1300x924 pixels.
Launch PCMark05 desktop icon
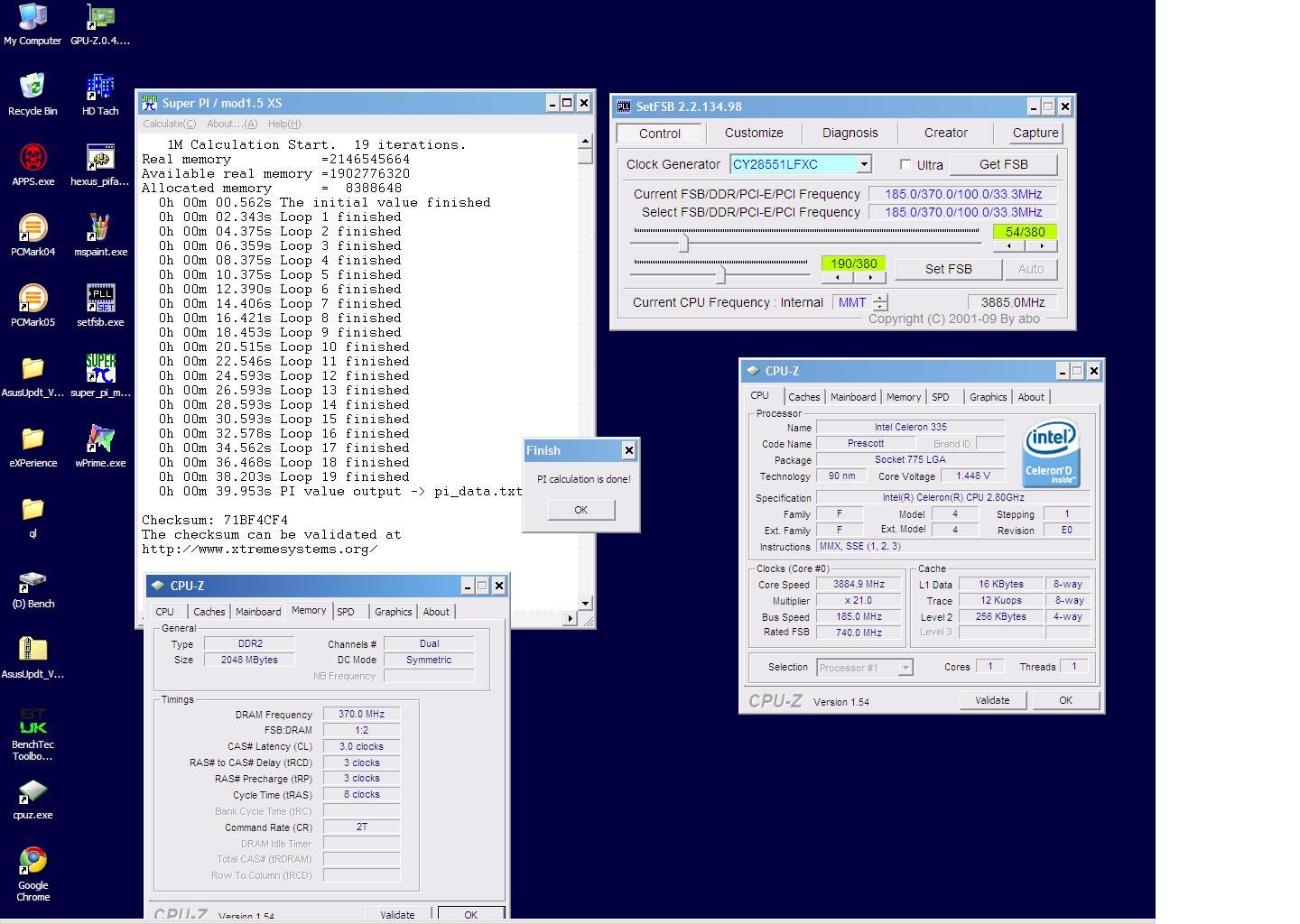click(x=32, y=305)
